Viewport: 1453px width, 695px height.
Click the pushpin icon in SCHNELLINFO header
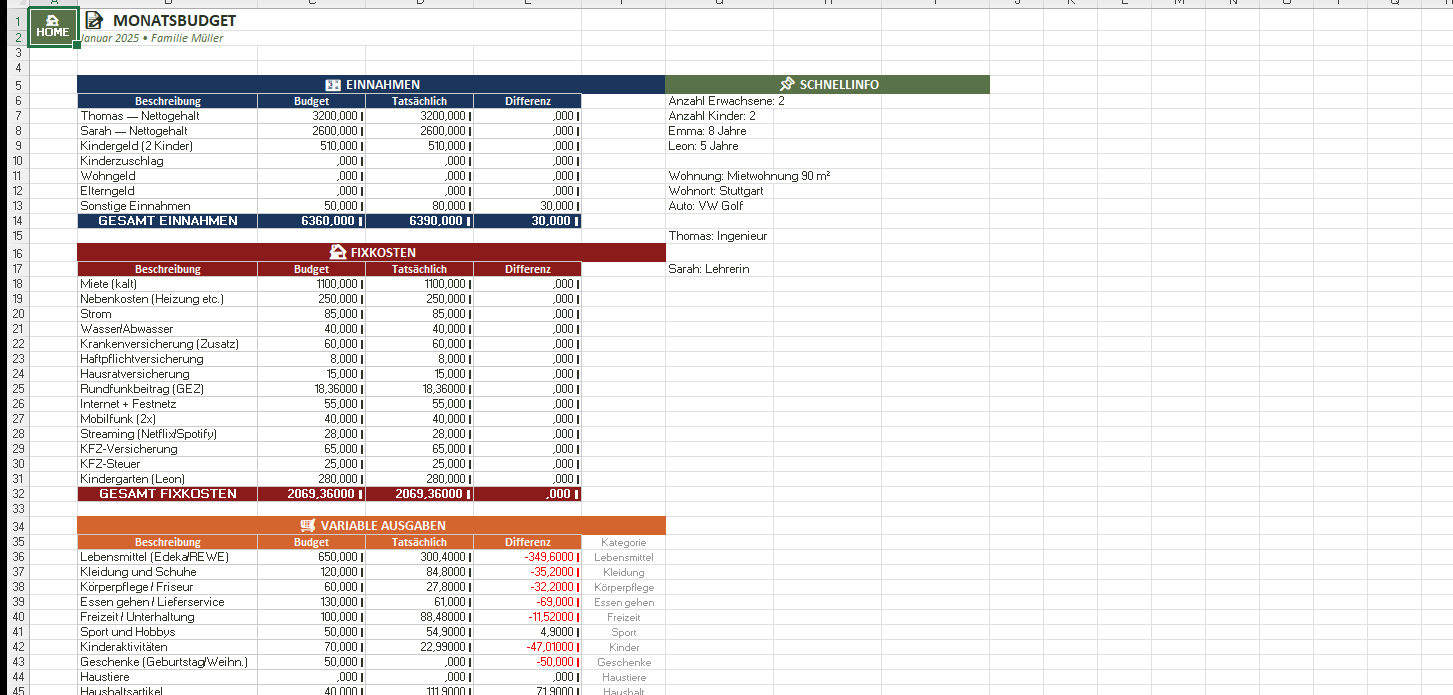[x=786, y=85]
